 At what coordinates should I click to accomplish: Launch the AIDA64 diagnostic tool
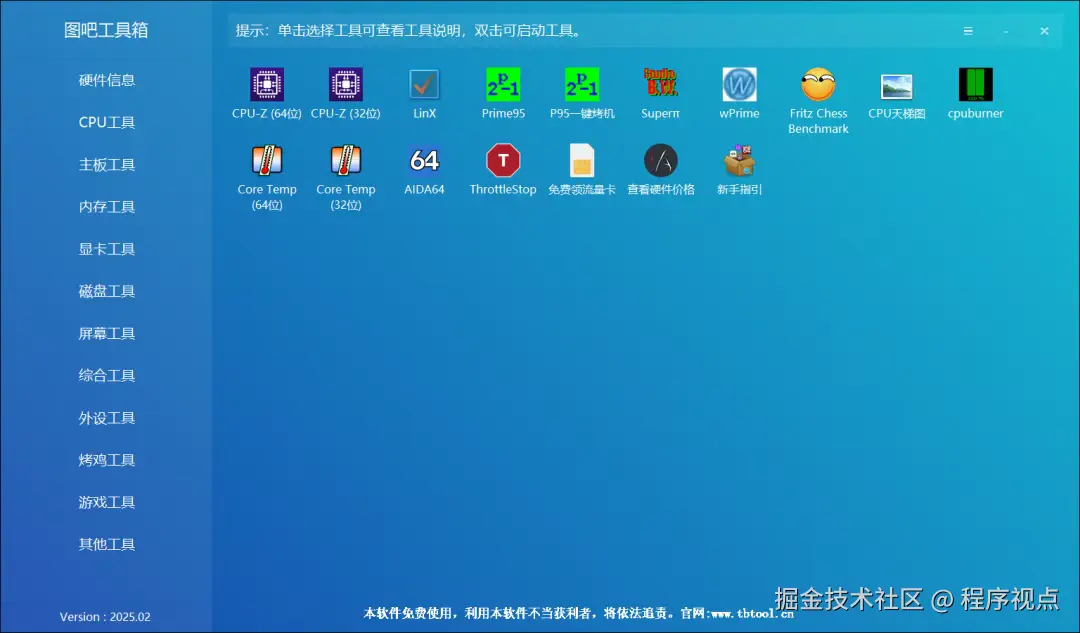click(x=424, y=172)
